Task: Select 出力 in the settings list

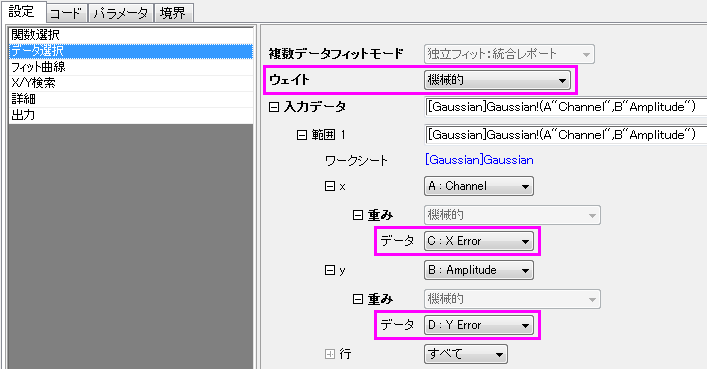Action: pyautogui.click(x=131, y=115)
